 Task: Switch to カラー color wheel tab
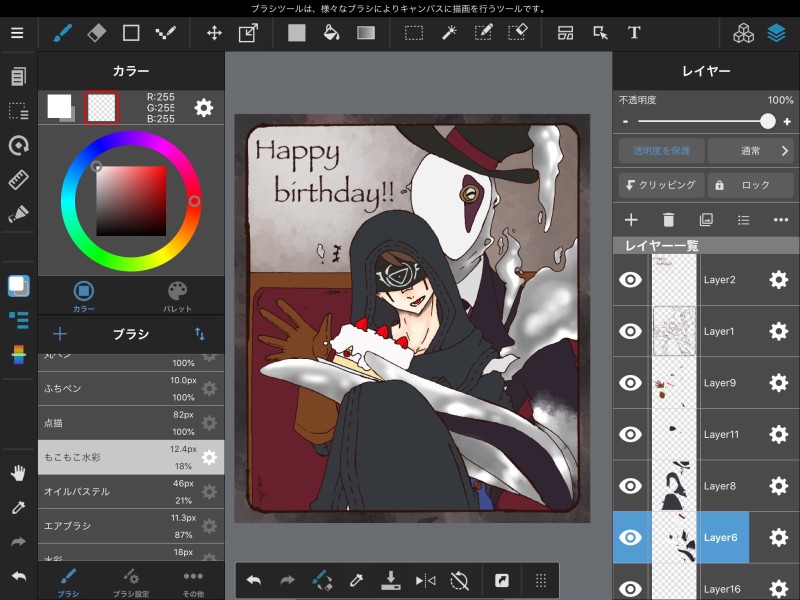[x=84, y=295]
